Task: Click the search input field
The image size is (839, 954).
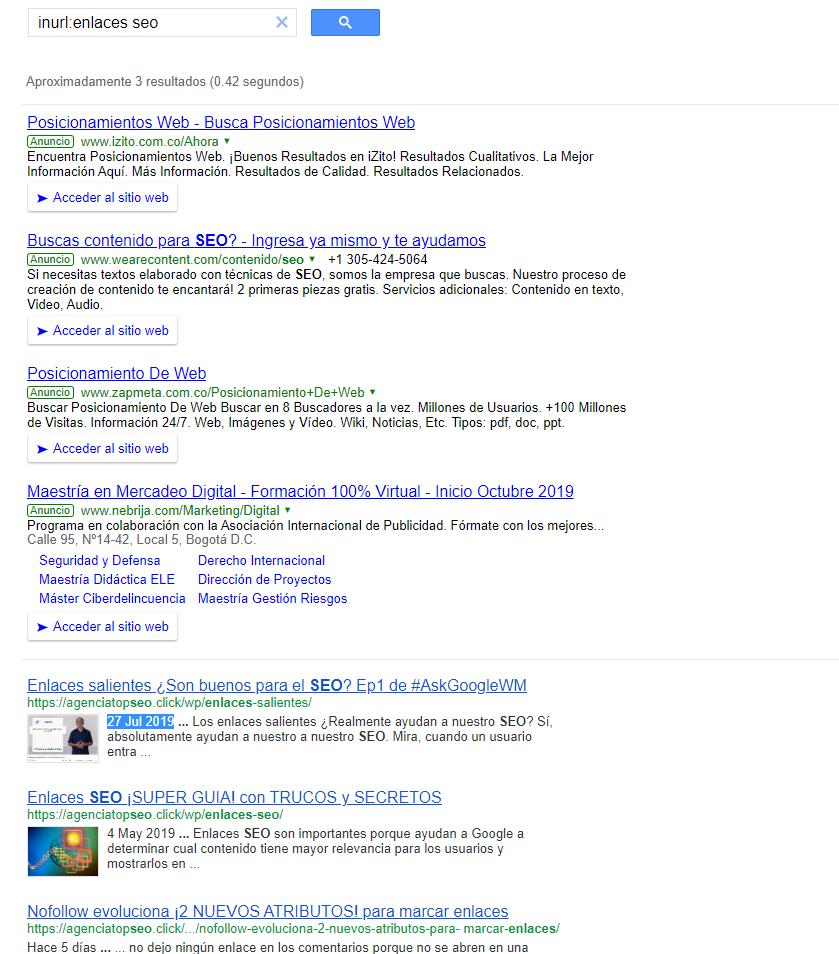Action: click(x=150, y=22)
